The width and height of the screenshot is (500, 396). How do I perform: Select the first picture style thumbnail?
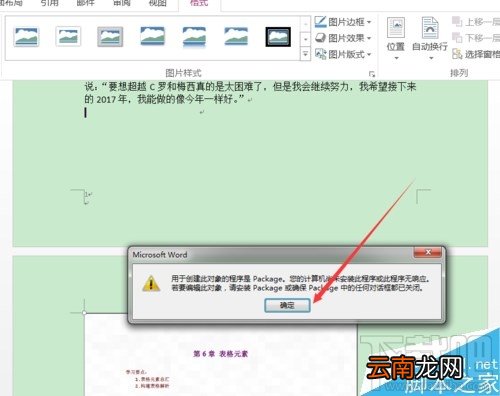[26, 37]
